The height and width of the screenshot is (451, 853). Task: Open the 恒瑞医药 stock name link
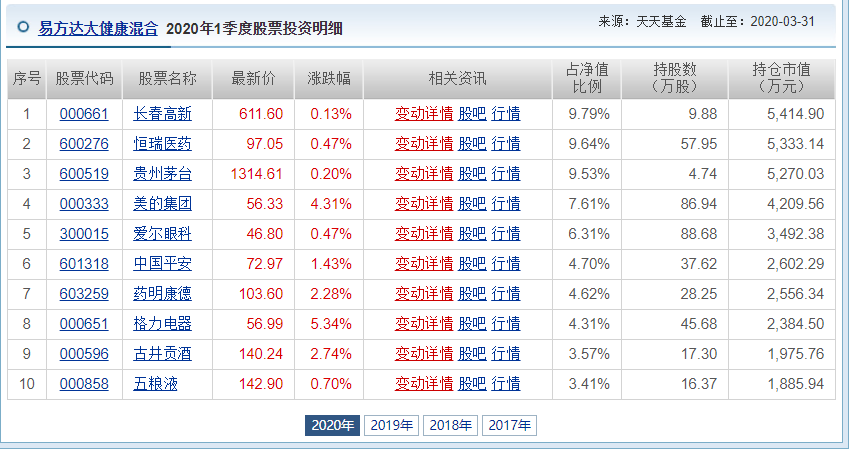[x=162, y=144]
